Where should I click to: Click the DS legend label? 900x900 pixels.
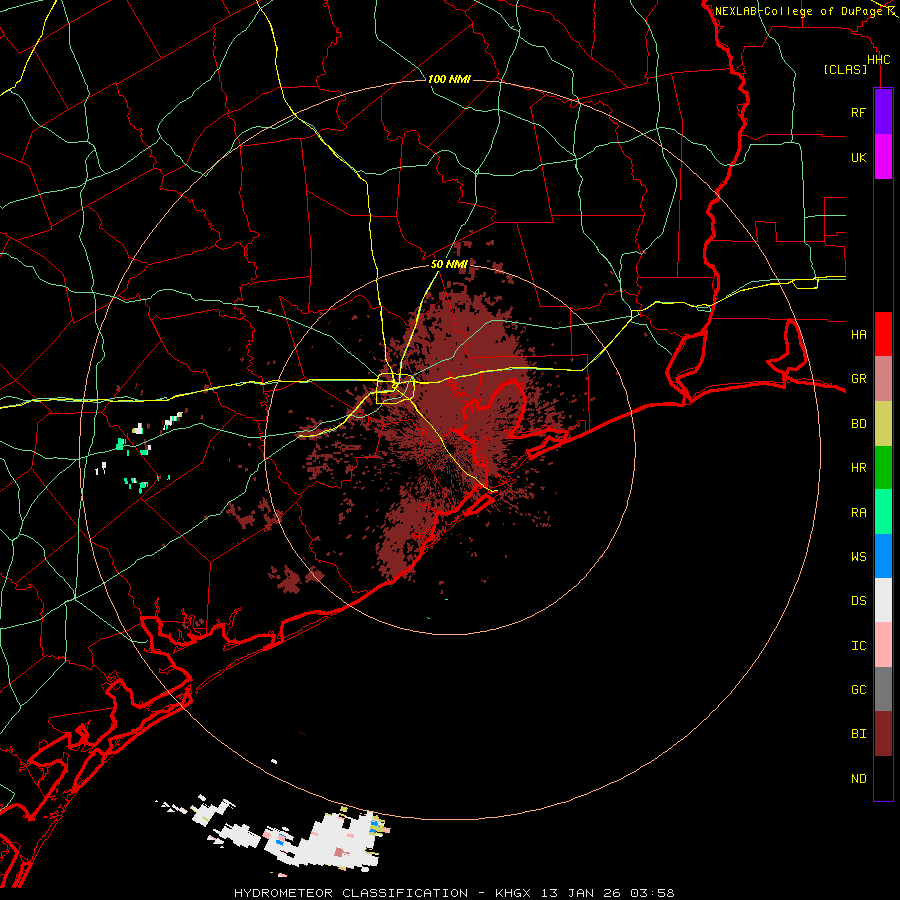pos(858,601)
